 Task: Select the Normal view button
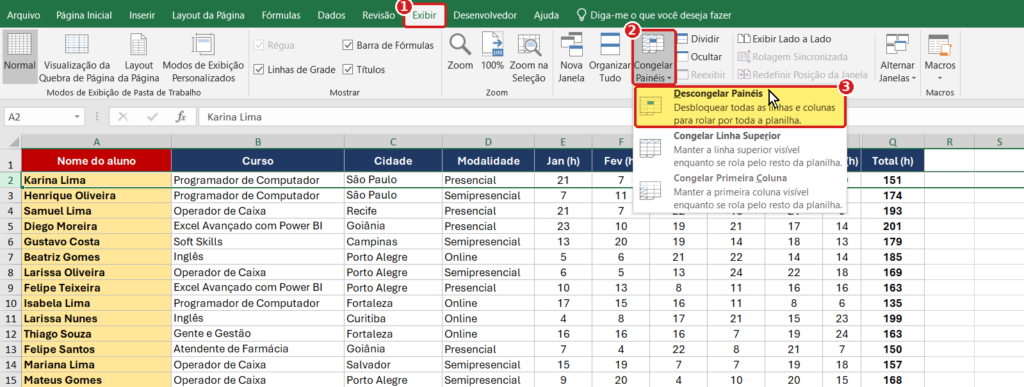[x=20, y=56]
